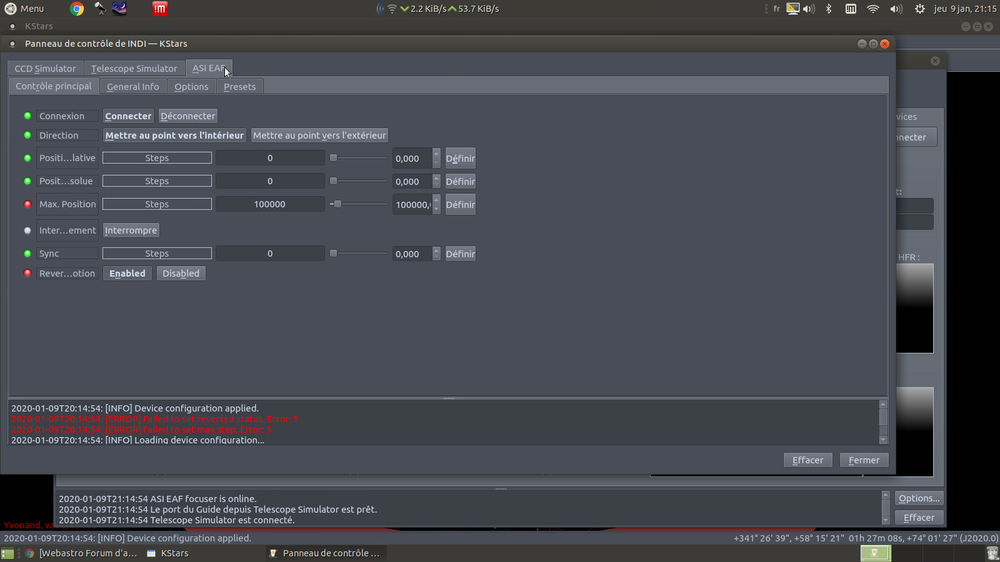Open the volume control tray icon
Viewport: 1000px width, 562px height.
tap(895, 8)
